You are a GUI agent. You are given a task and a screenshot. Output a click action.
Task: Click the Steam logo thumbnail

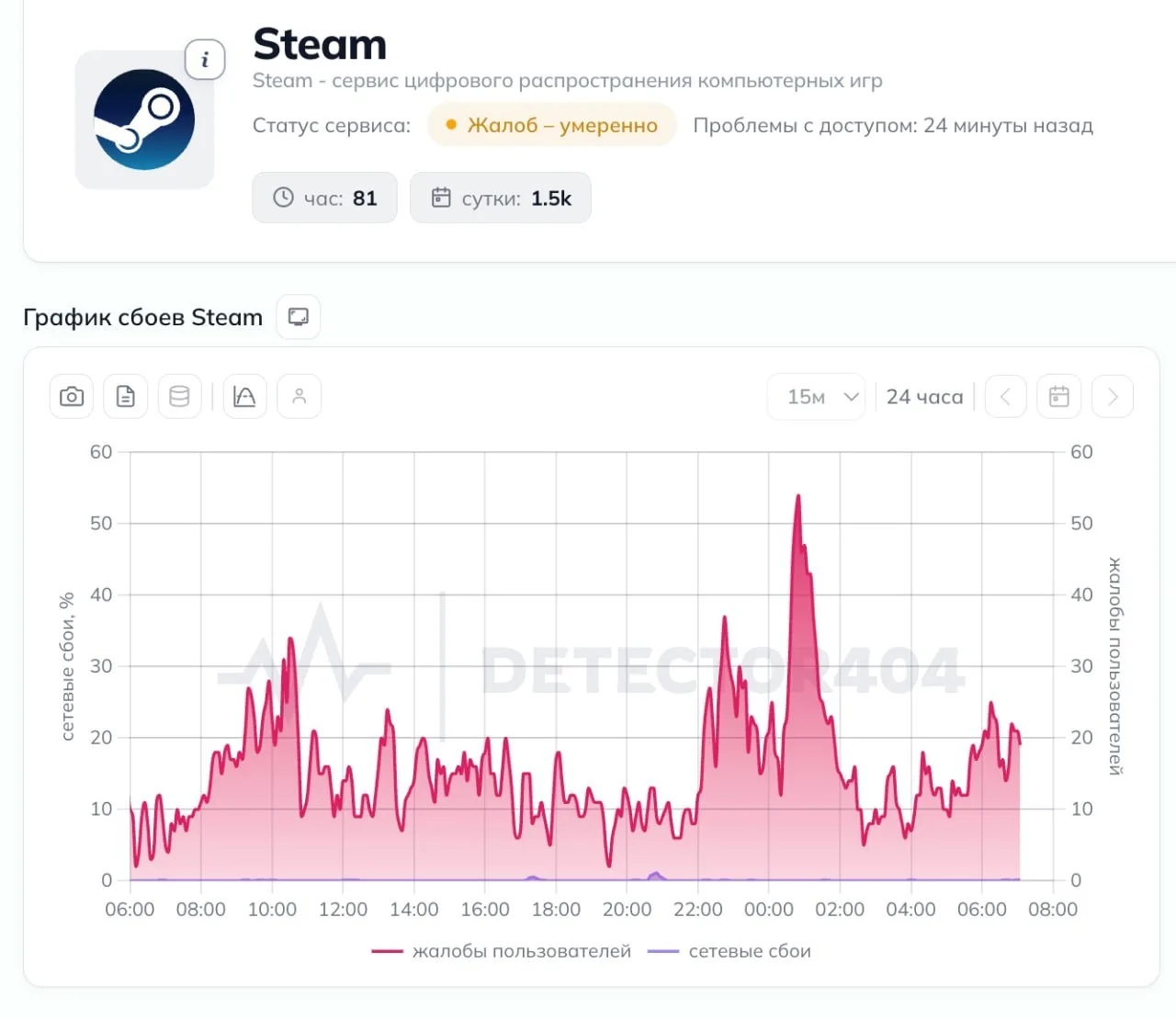144,119
